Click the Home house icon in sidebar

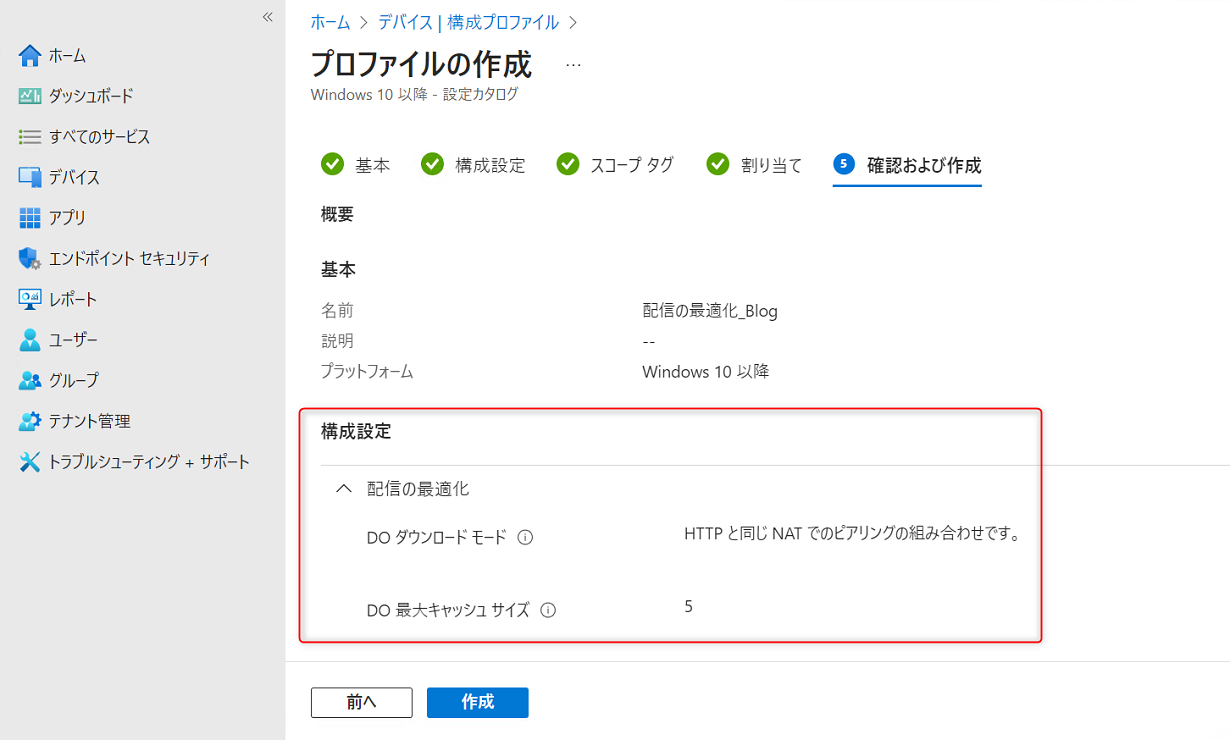(x=30, y=56)
